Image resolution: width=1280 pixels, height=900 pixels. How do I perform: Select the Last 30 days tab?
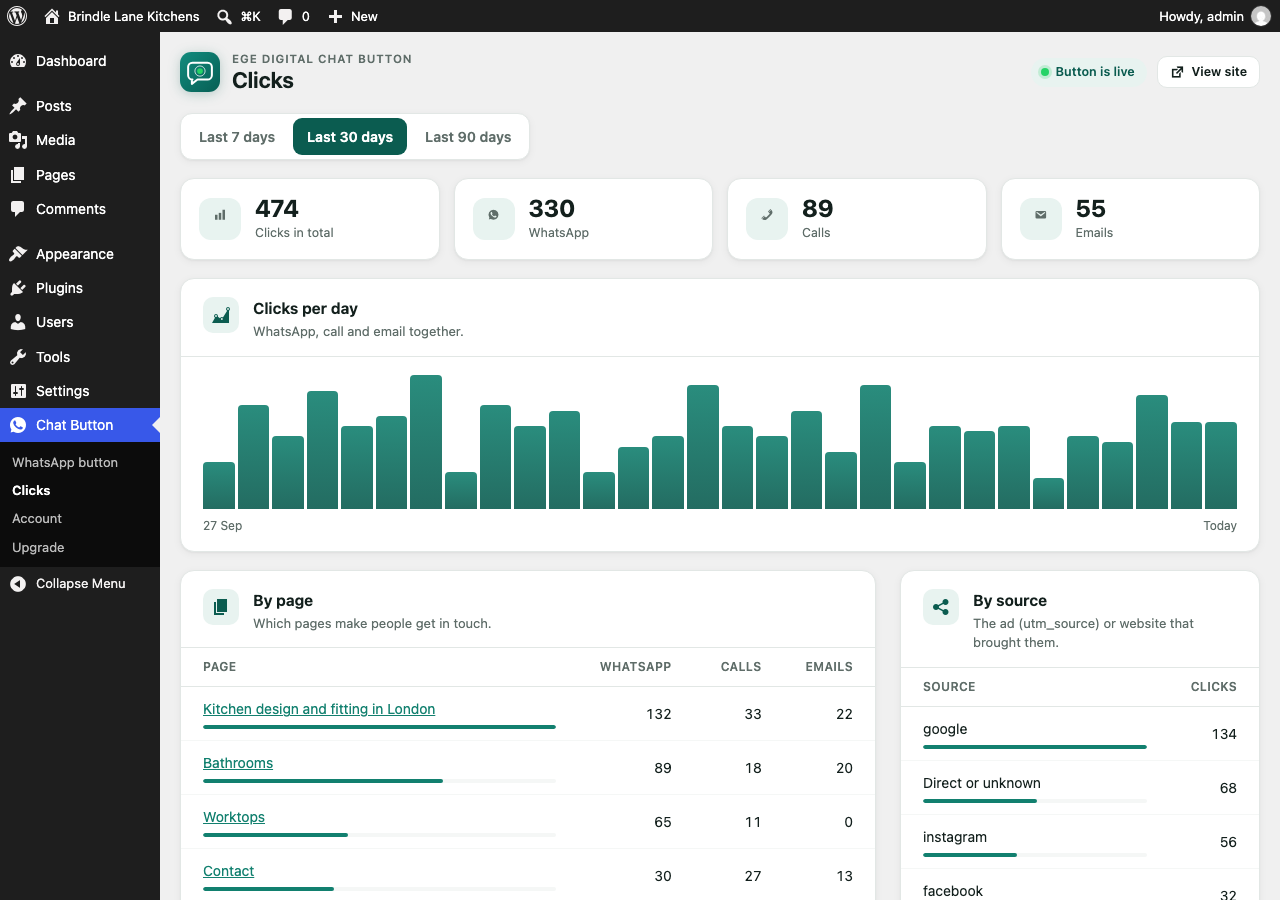point(350,137)
